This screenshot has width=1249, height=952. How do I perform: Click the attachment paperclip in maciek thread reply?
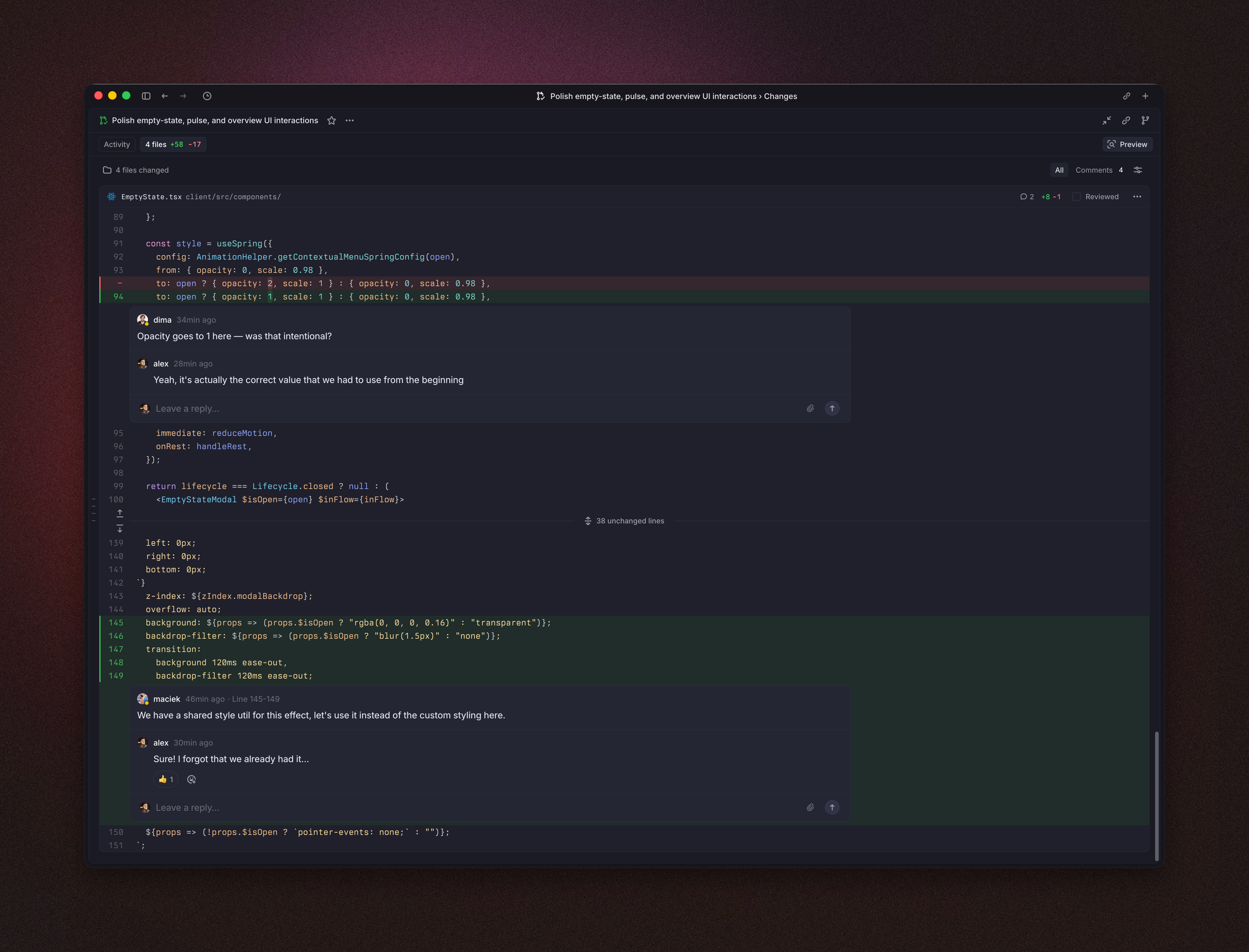coord(810,807)
